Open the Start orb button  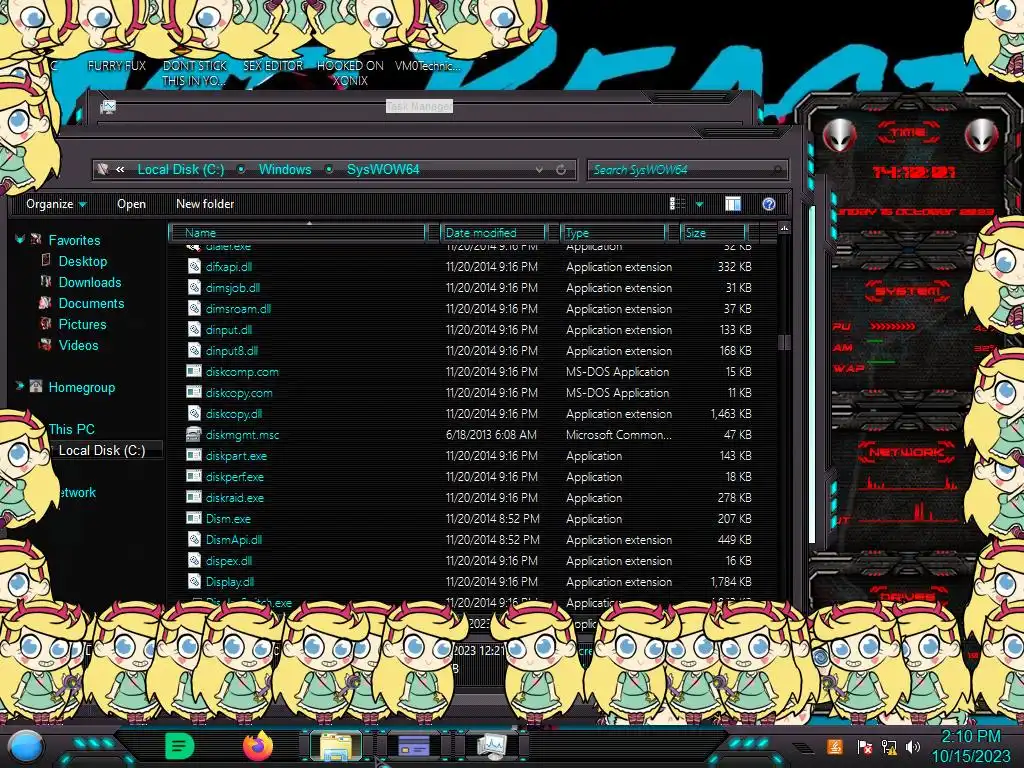click(x=25, y=747)
